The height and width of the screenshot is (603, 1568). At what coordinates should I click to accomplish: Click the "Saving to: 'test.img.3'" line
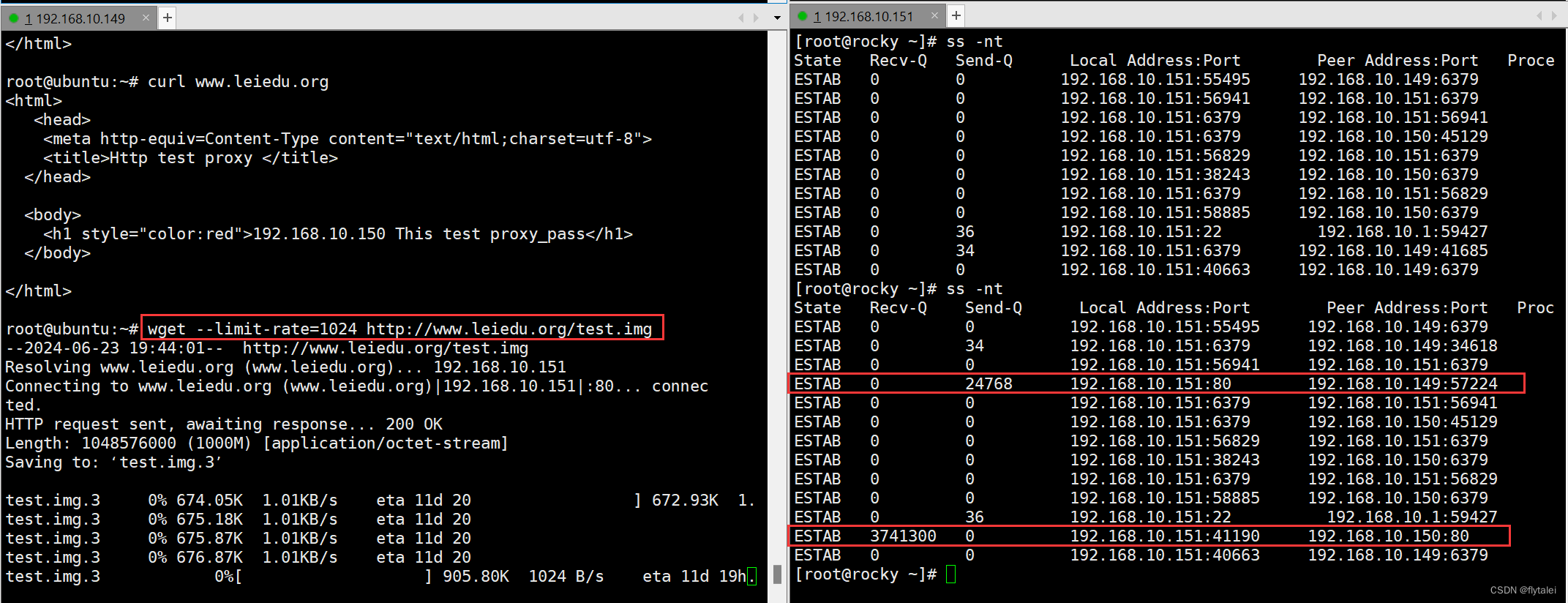click(x=113, y=462)
